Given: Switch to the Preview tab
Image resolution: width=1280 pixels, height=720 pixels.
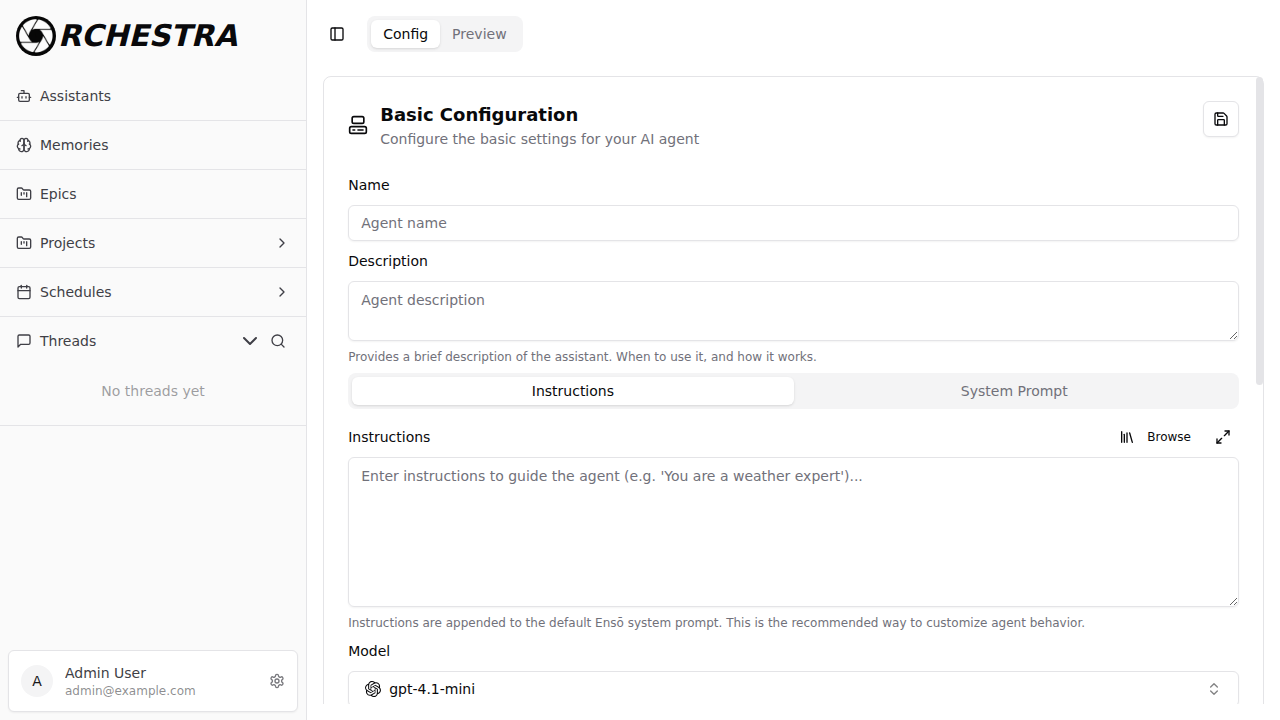Looking at the screenshot, I should 479,34.
